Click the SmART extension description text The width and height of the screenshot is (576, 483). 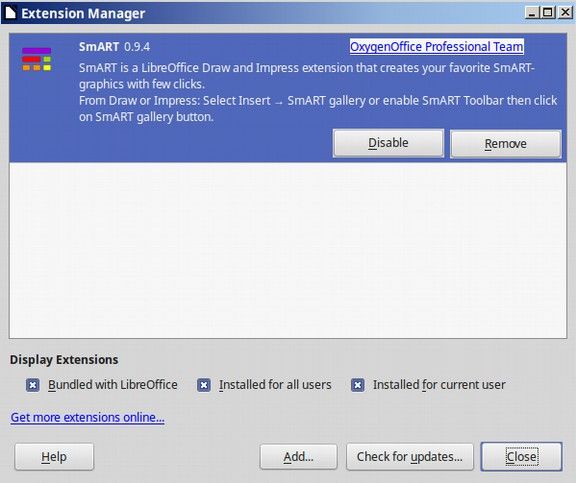(x=318, y=92)
